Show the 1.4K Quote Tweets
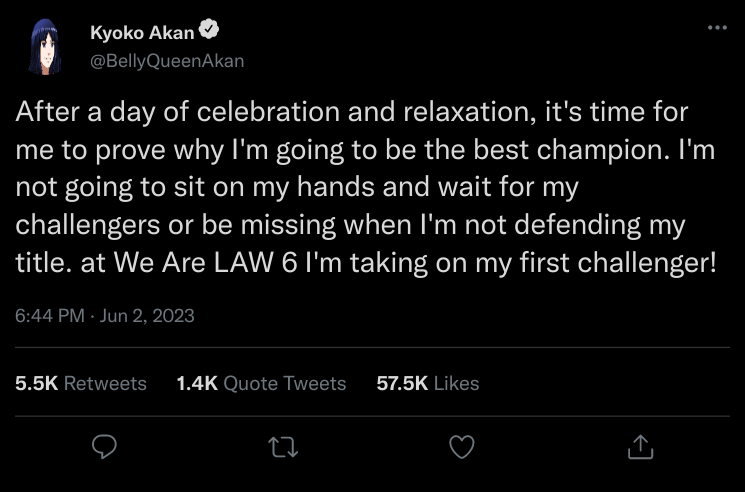 coord(260,383)
